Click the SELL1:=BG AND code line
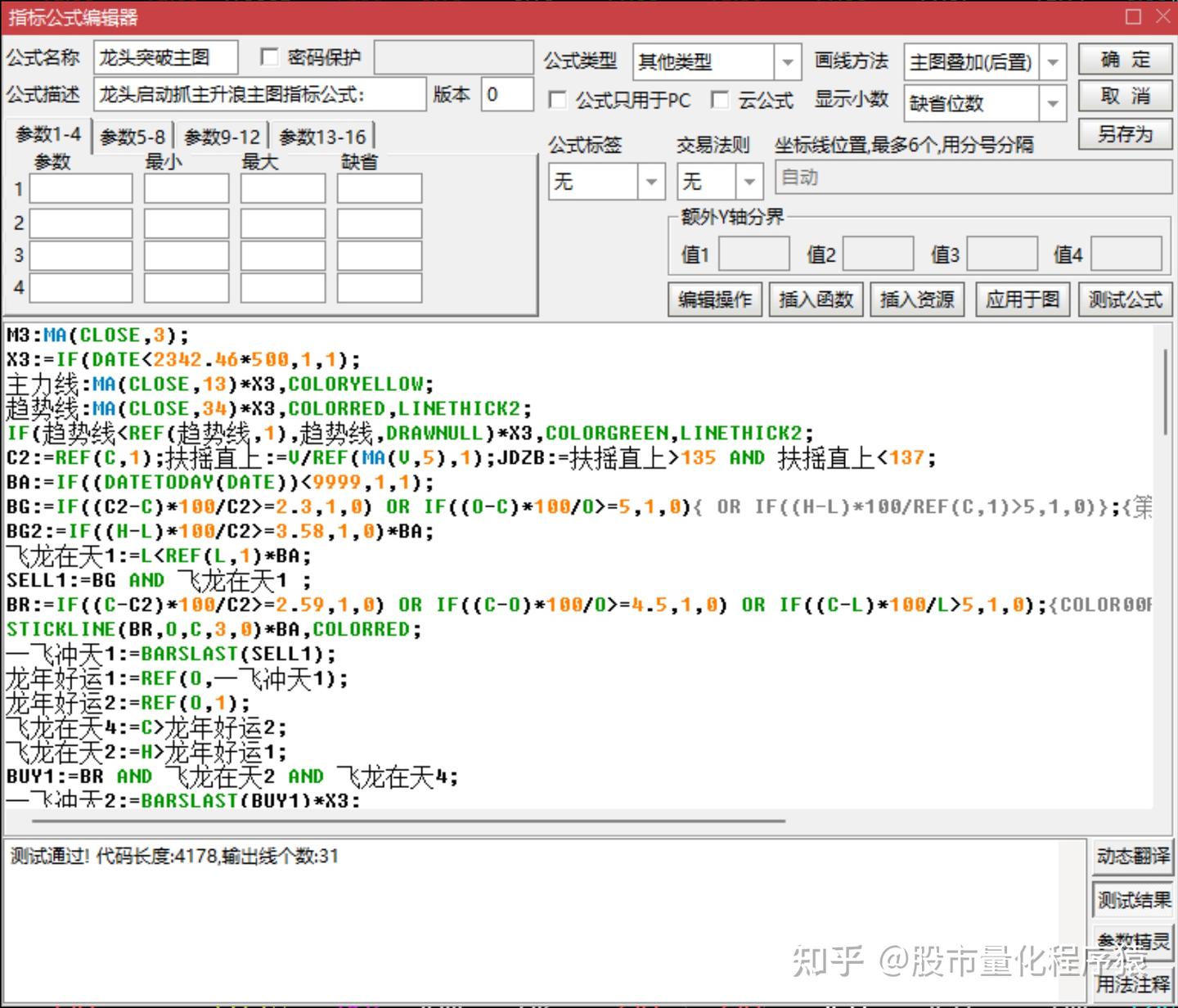1178x1008 pixels. (160, 580)
